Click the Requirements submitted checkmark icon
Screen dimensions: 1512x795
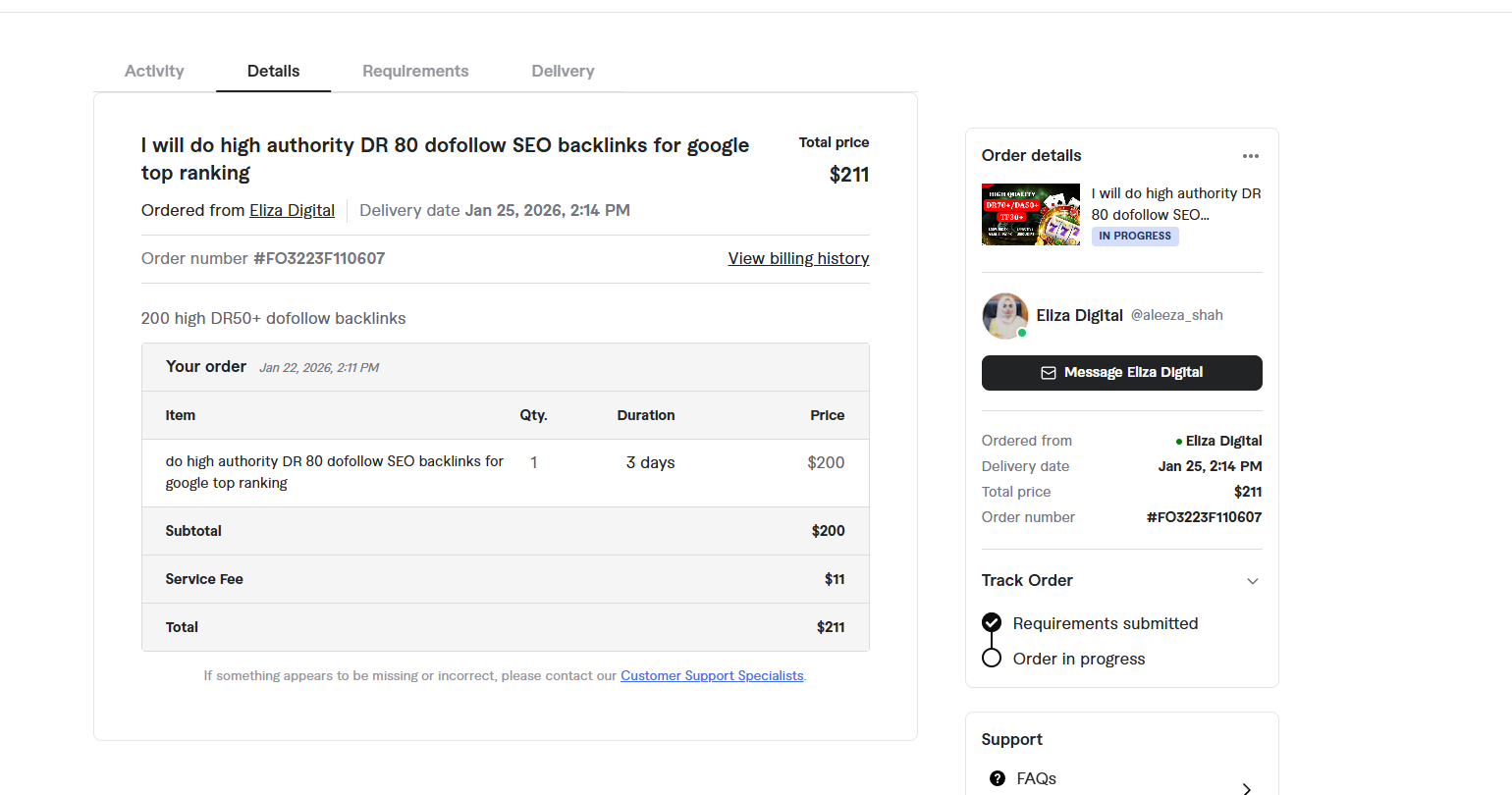992,623
